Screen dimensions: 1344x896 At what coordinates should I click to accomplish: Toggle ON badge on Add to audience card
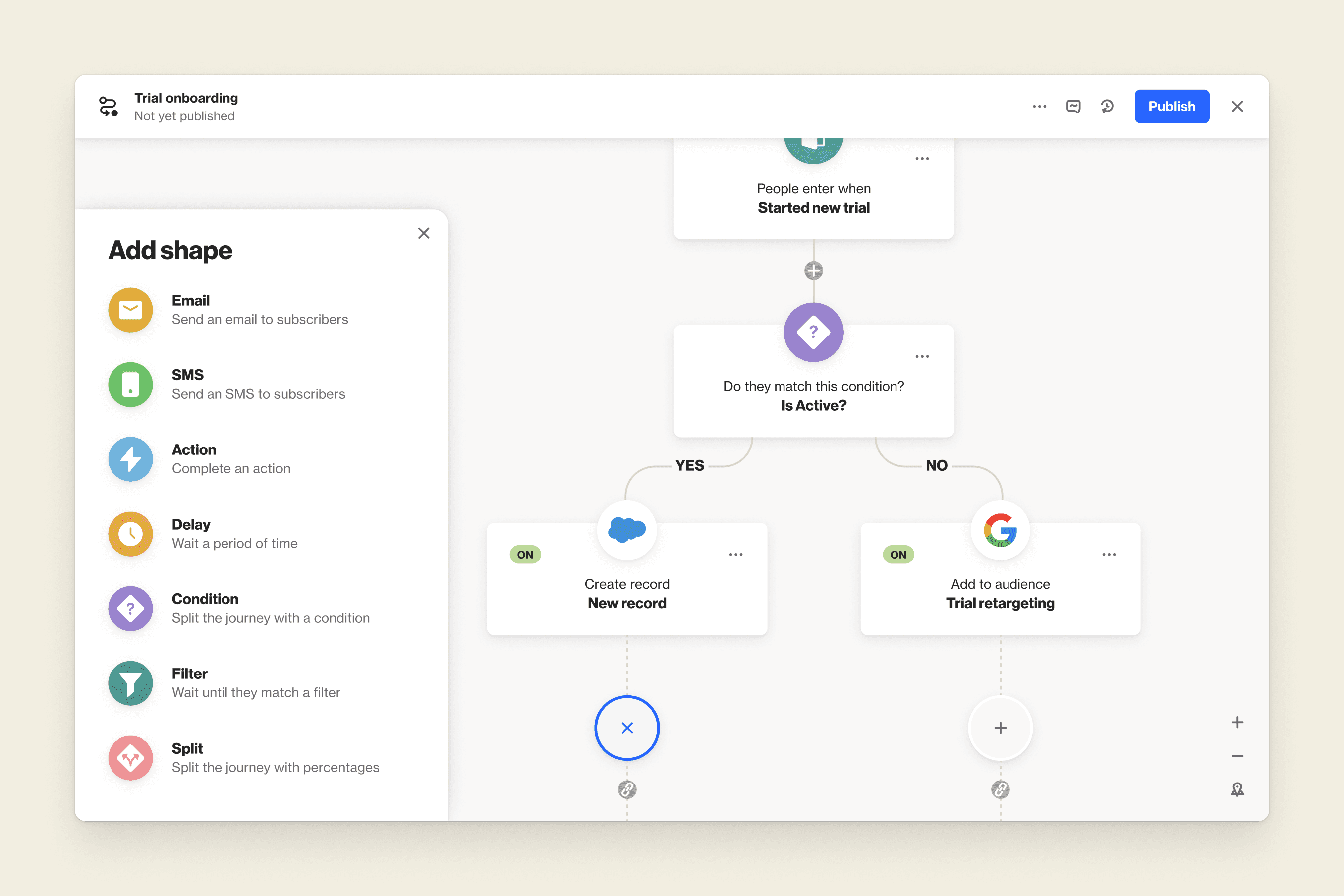click(897, 555)
